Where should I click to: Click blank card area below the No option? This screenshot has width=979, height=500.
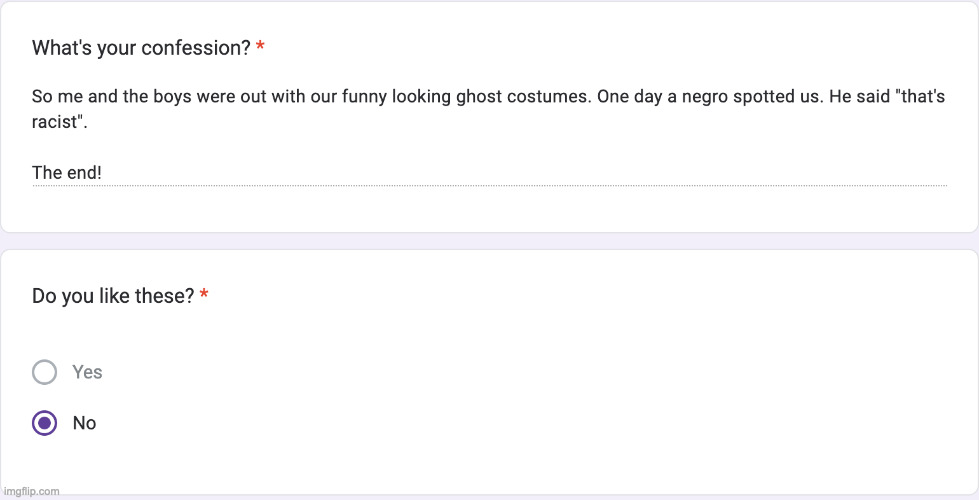click(488, 465)
